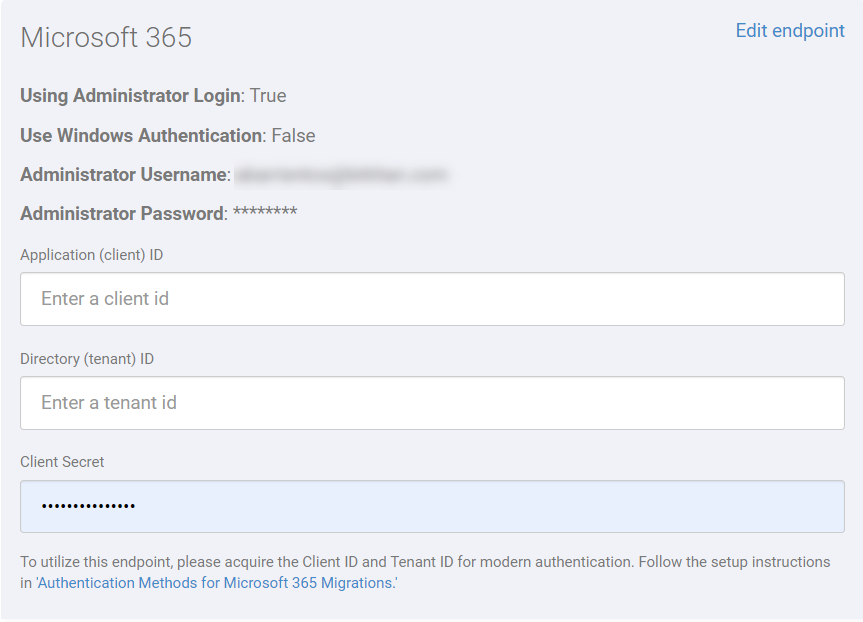863x622 pixels.
Task: Click the Use Windows Authentication value 'False'
Action: (293, 135)
